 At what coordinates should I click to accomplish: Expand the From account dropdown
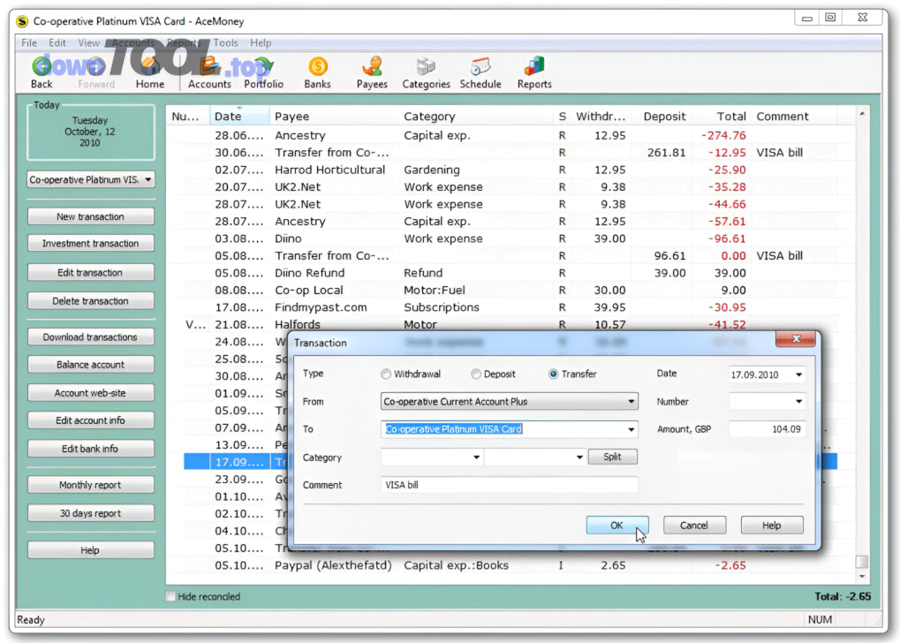pyautogui.click(x=631, y=402)
